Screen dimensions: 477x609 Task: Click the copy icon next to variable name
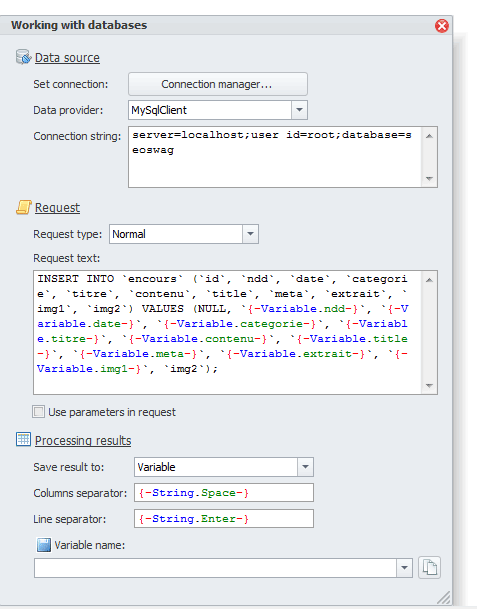(429, 568)
